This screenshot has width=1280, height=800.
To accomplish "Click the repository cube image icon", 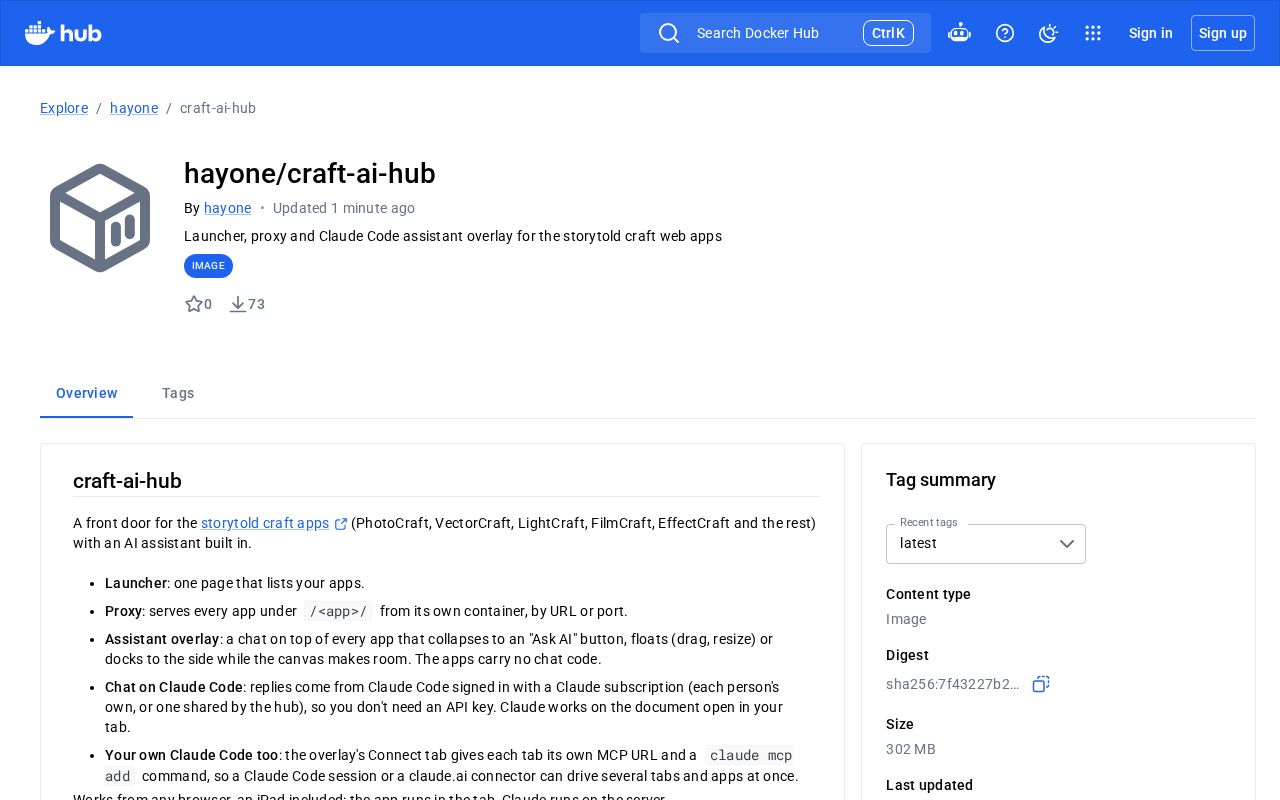I will click(x=100, y=218).
